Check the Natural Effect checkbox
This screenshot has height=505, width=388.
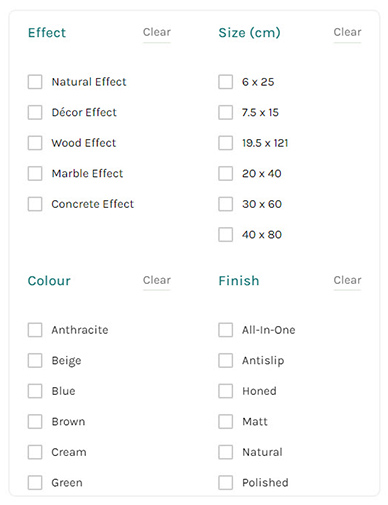(35, 82)
